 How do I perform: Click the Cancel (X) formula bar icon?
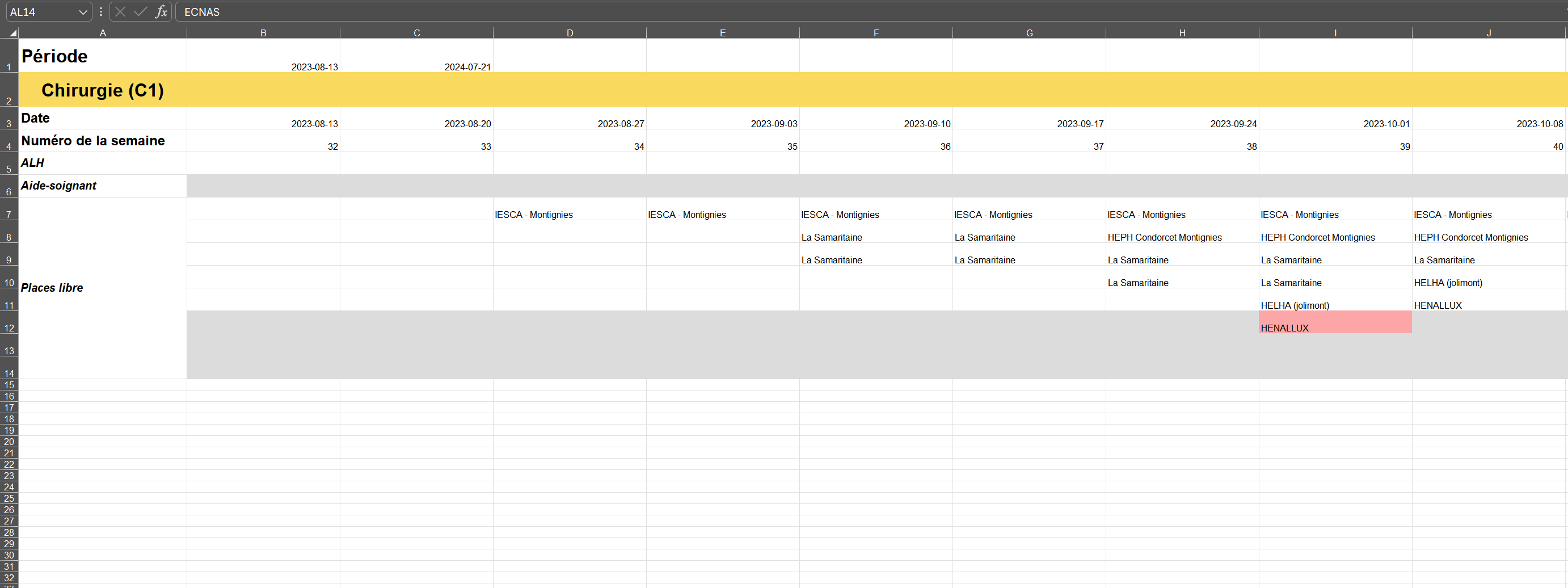(120, 11)
